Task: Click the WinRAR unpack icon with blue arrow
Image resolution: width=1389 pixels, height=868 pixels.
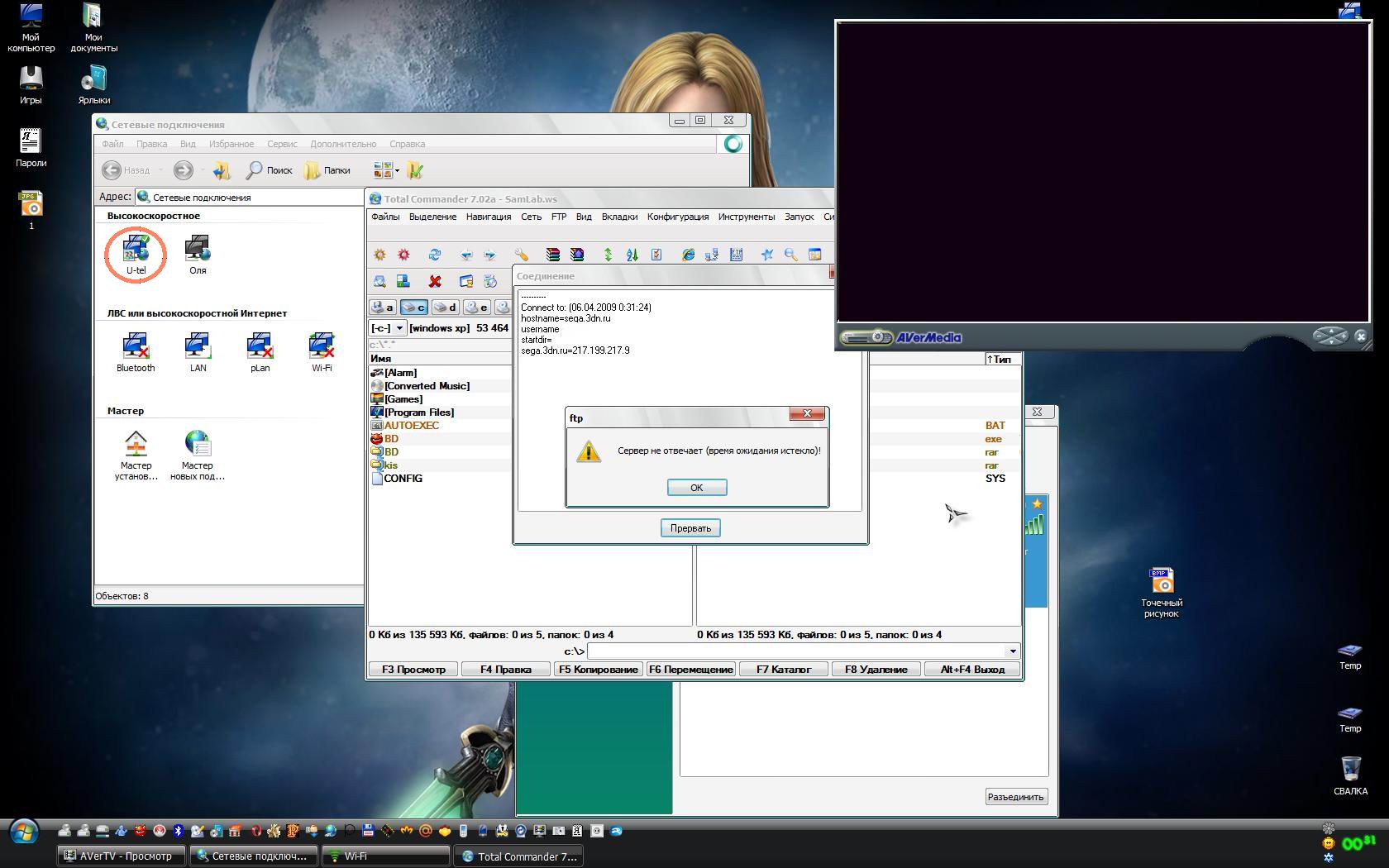Action: pos(577,255)
